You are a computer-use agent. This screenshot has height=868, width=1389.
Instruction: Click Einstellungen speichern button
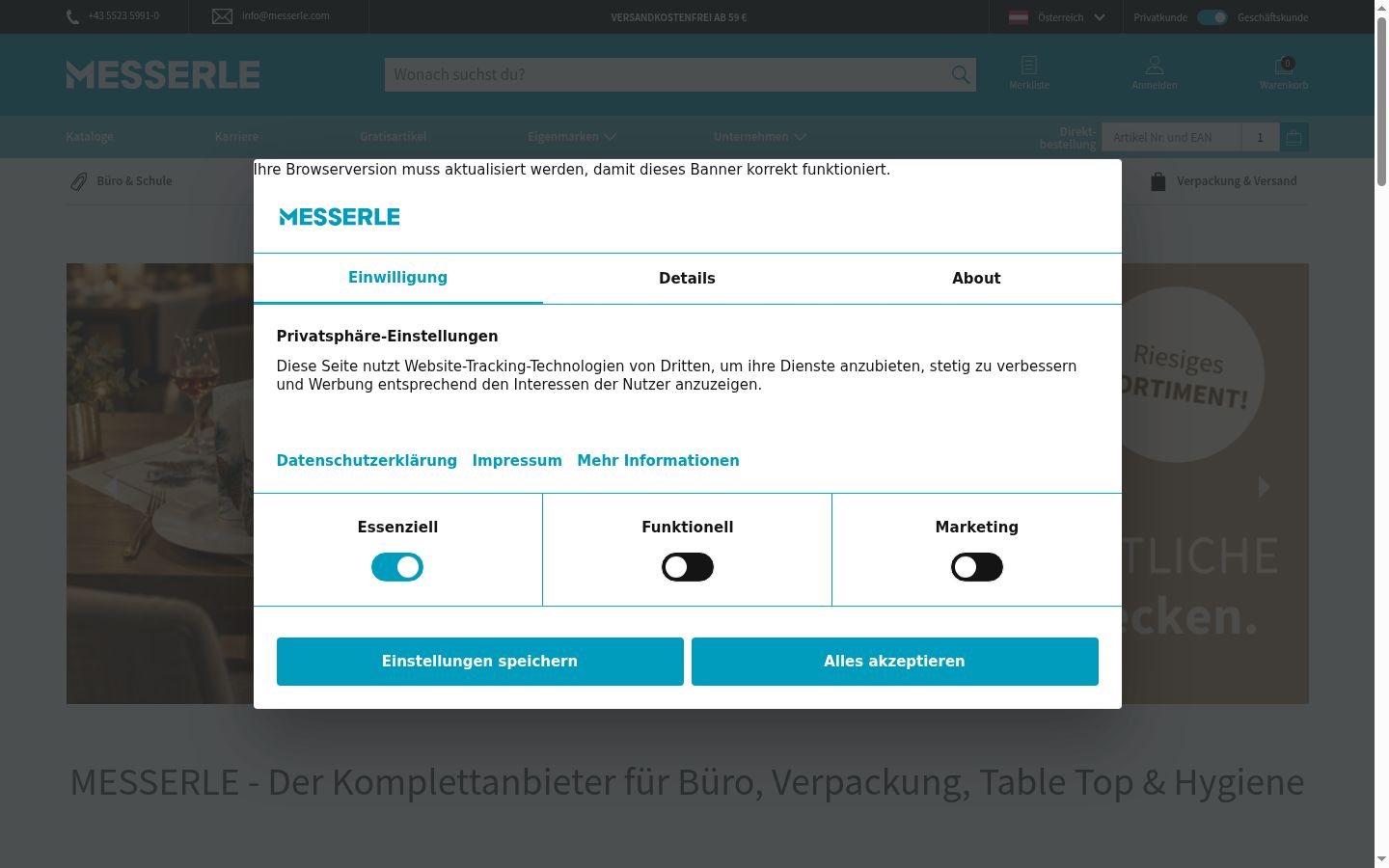click(x=480, y=662)
